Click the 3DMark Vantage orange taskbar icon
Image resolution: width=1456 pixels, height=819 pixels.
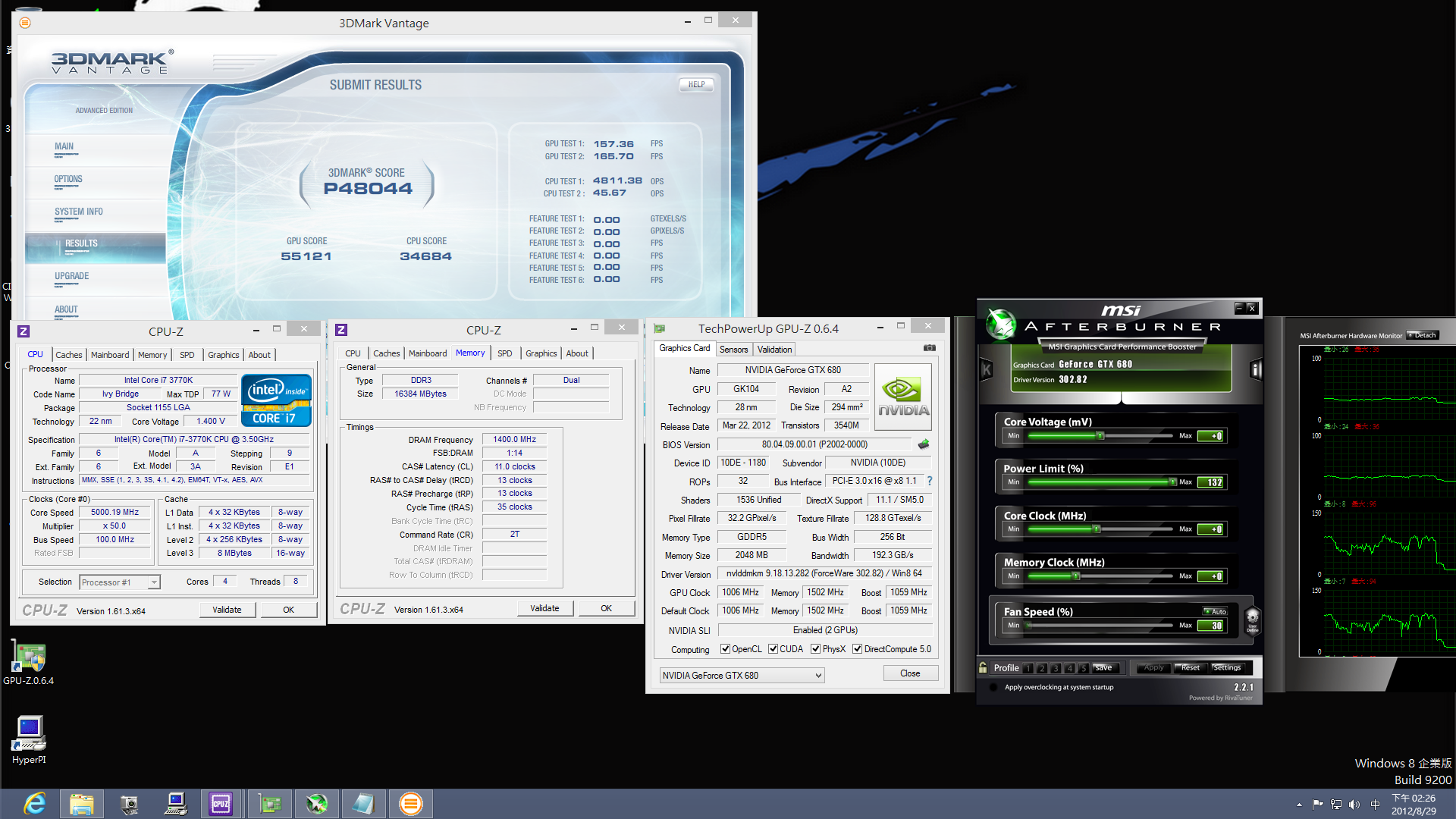[x=410, y=804]
